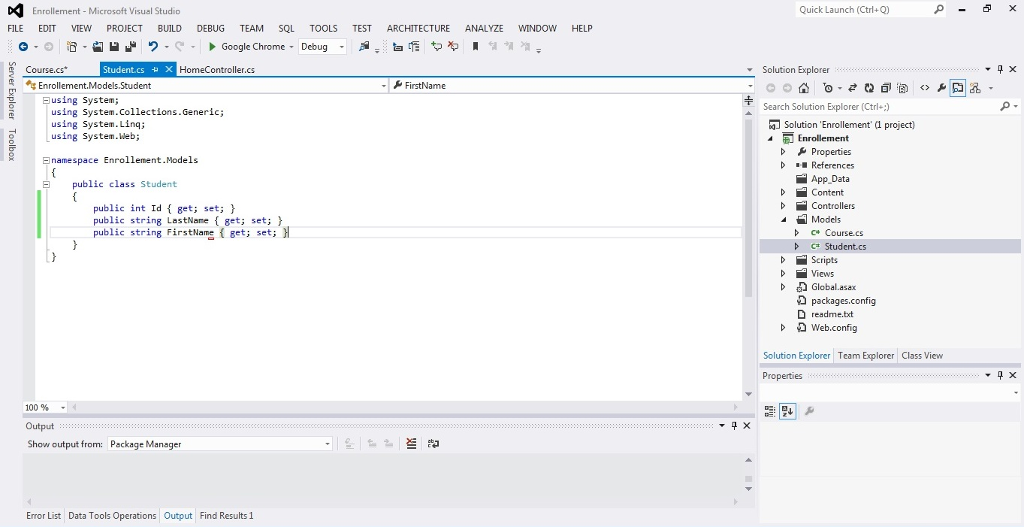
Task: Click the Save All toolbar icon
Action: pos(128,47)
